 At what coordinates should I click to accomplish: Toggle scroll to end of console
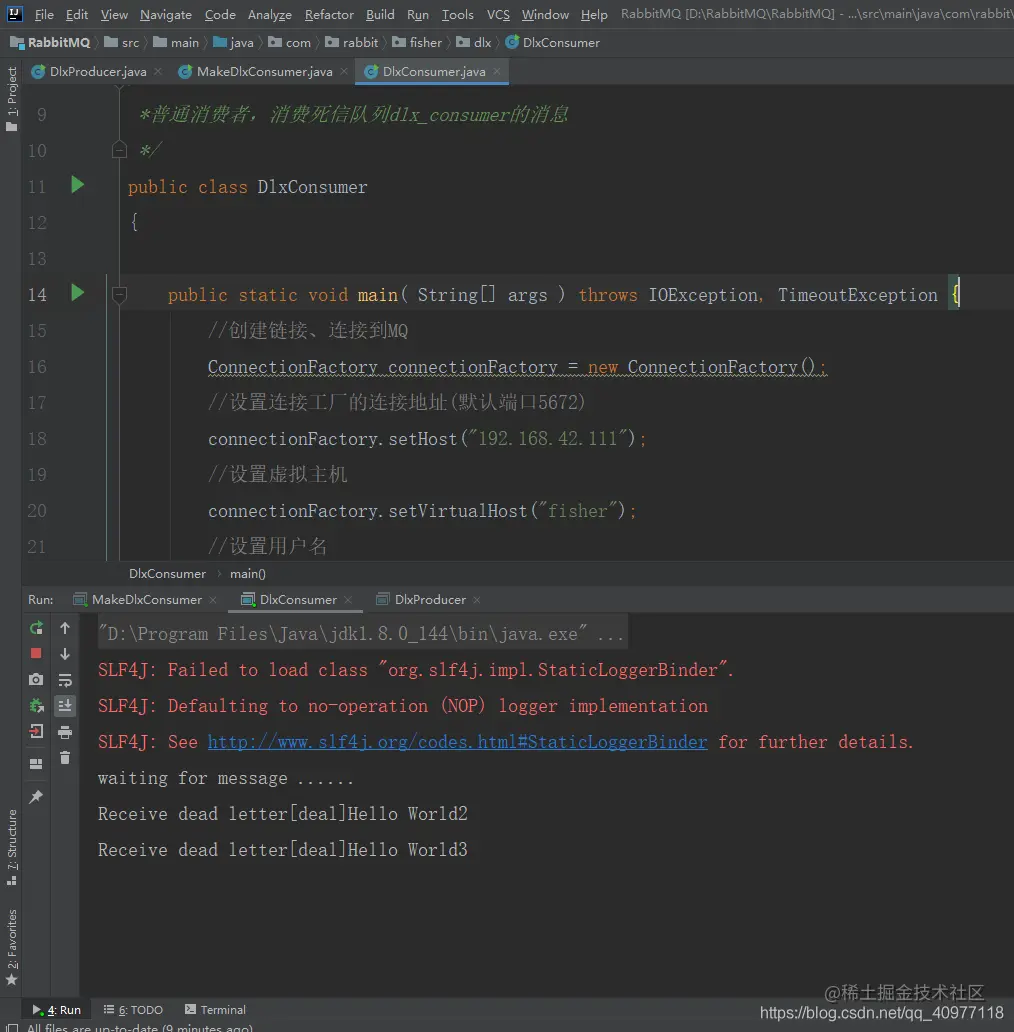click(64, 706)
